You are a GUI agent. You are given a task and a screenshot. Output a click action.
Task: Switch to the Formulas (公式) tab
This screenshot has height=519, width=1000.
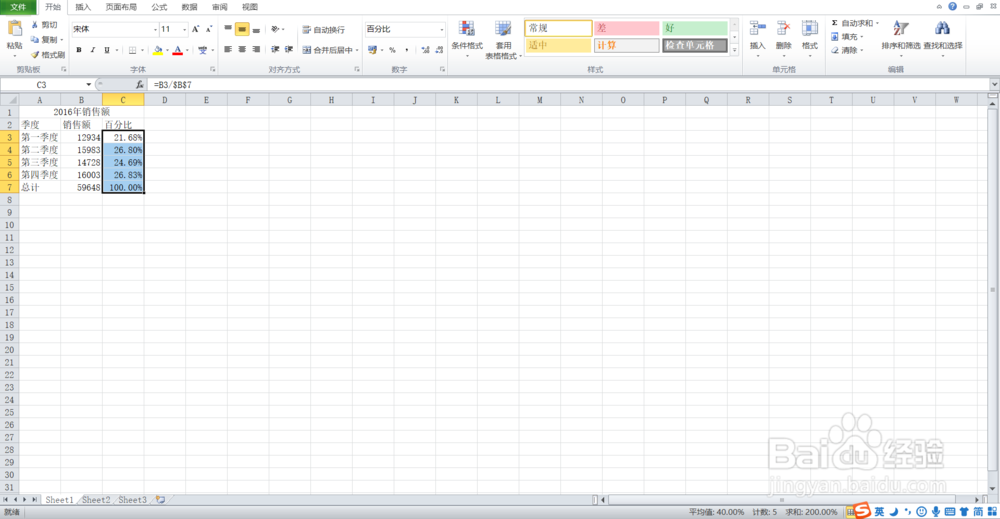[x=159, y=7]
